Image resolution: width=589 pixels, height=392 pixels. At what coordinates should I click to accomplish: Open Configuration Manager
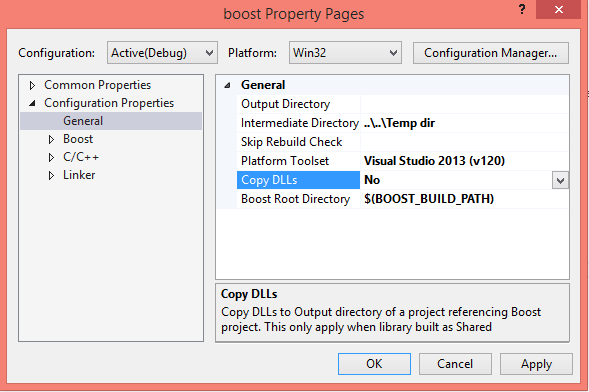[x=491, y=53]
